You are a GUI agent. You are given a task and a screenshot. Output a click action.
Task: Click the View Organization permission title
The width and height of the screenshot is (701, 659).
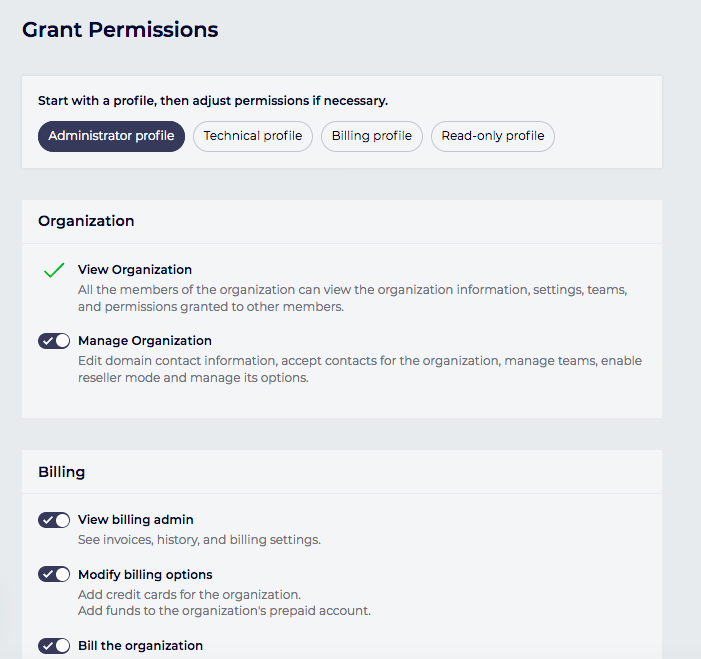pyautogui.click(x=135, y=270)
